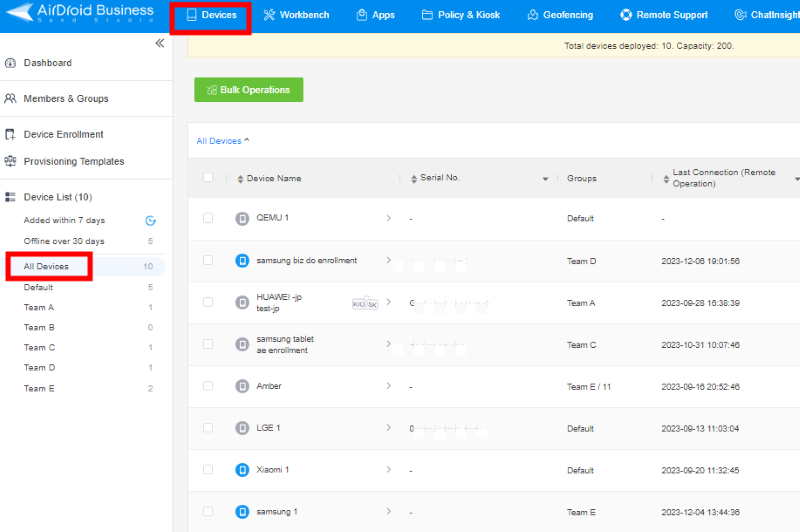
Task: Click the device icon next to QEMU 1
Action: pyautogui.click(x=242, y=218)
